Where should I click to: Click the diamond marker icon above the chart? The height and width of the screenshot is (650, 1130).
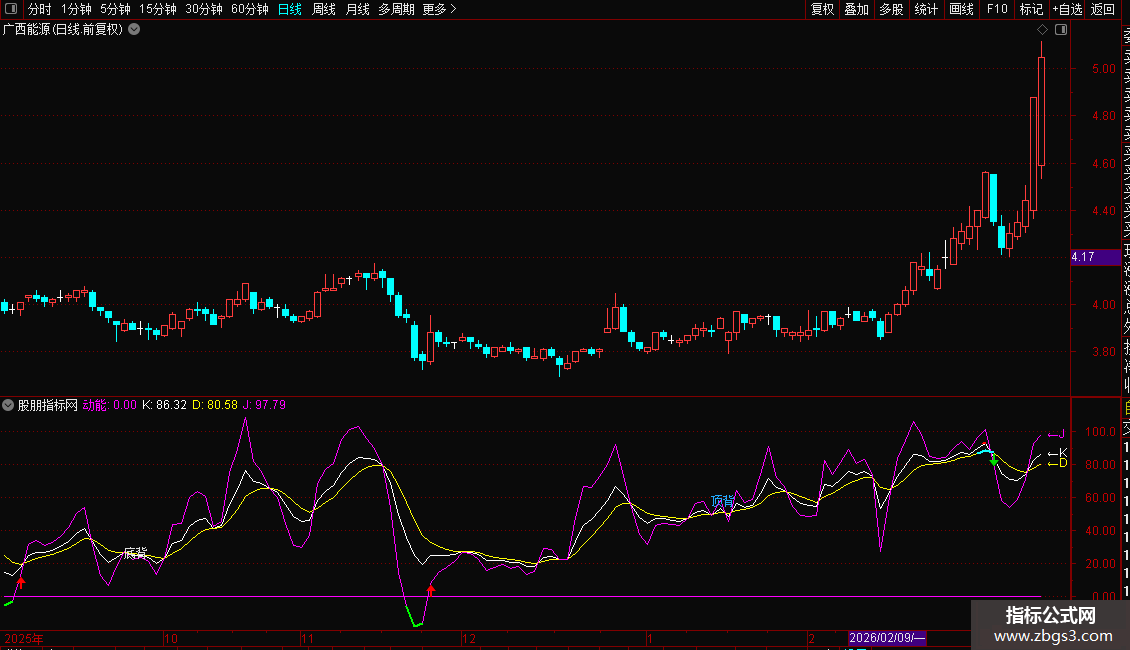(x=1042, y=30)
